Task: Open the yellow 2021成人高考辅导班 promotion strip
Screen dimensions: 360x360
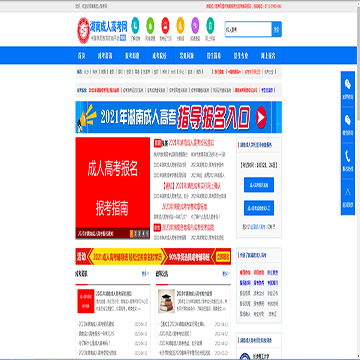Action: point(128,256)
